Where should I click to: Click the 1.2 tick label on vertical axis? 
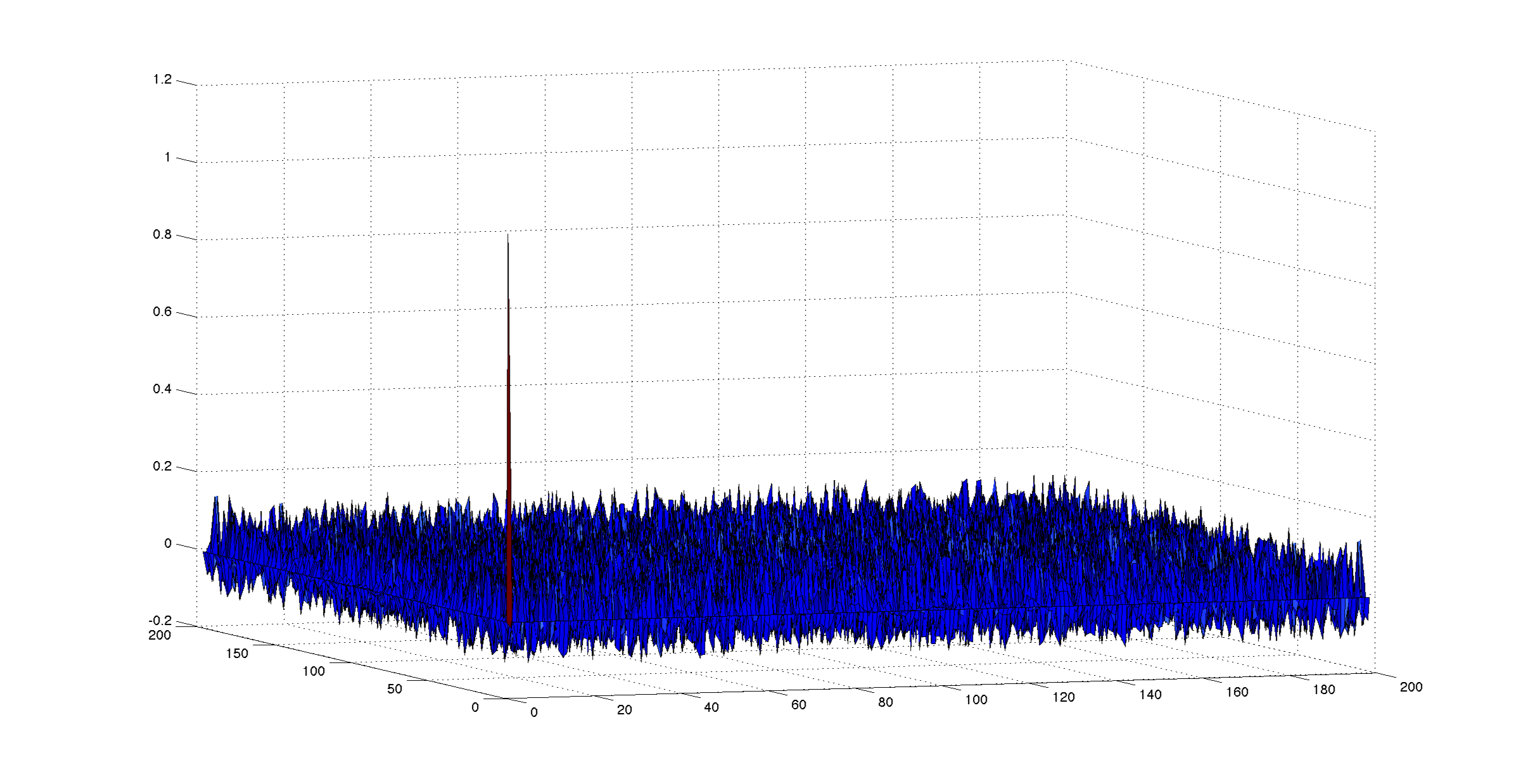[162, 79]
